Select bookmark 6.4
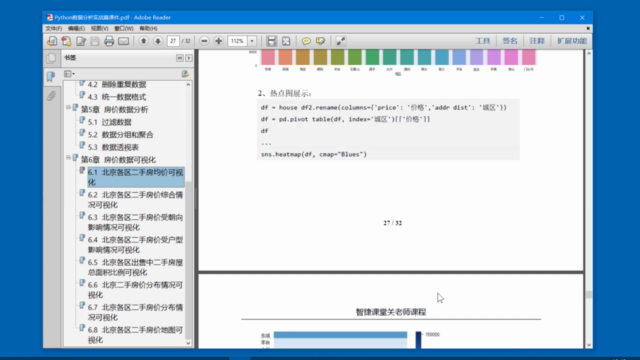Screen dimensions: 640x360 click(136, 244)
